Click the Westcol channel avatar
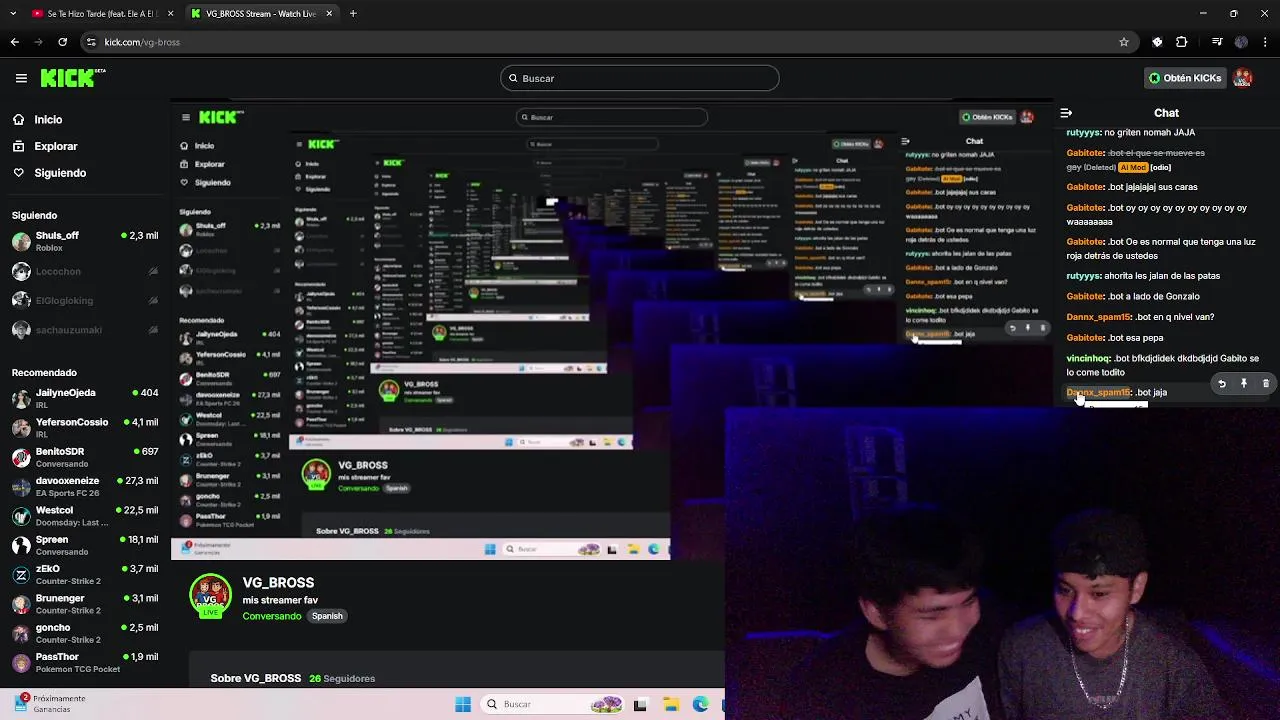The image size is (1280, 720). (21, 516)
